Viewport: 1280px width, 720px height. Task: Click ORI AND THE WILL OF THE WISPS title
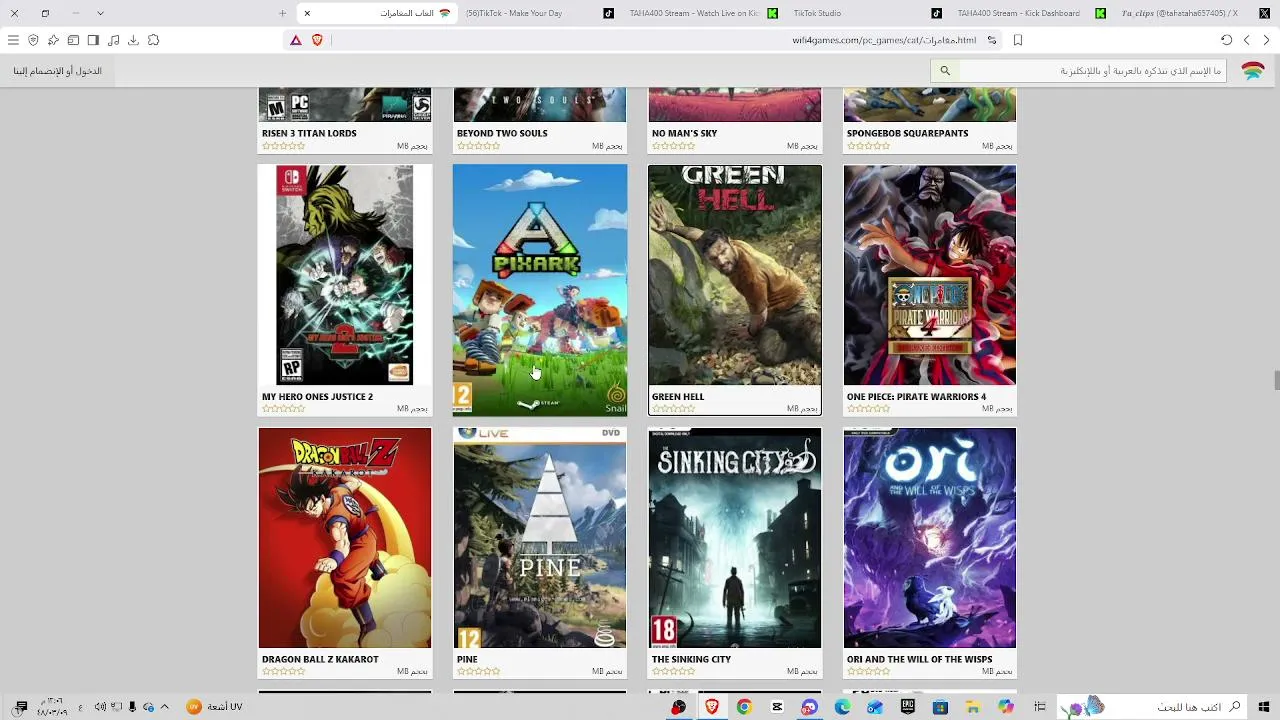920,660
